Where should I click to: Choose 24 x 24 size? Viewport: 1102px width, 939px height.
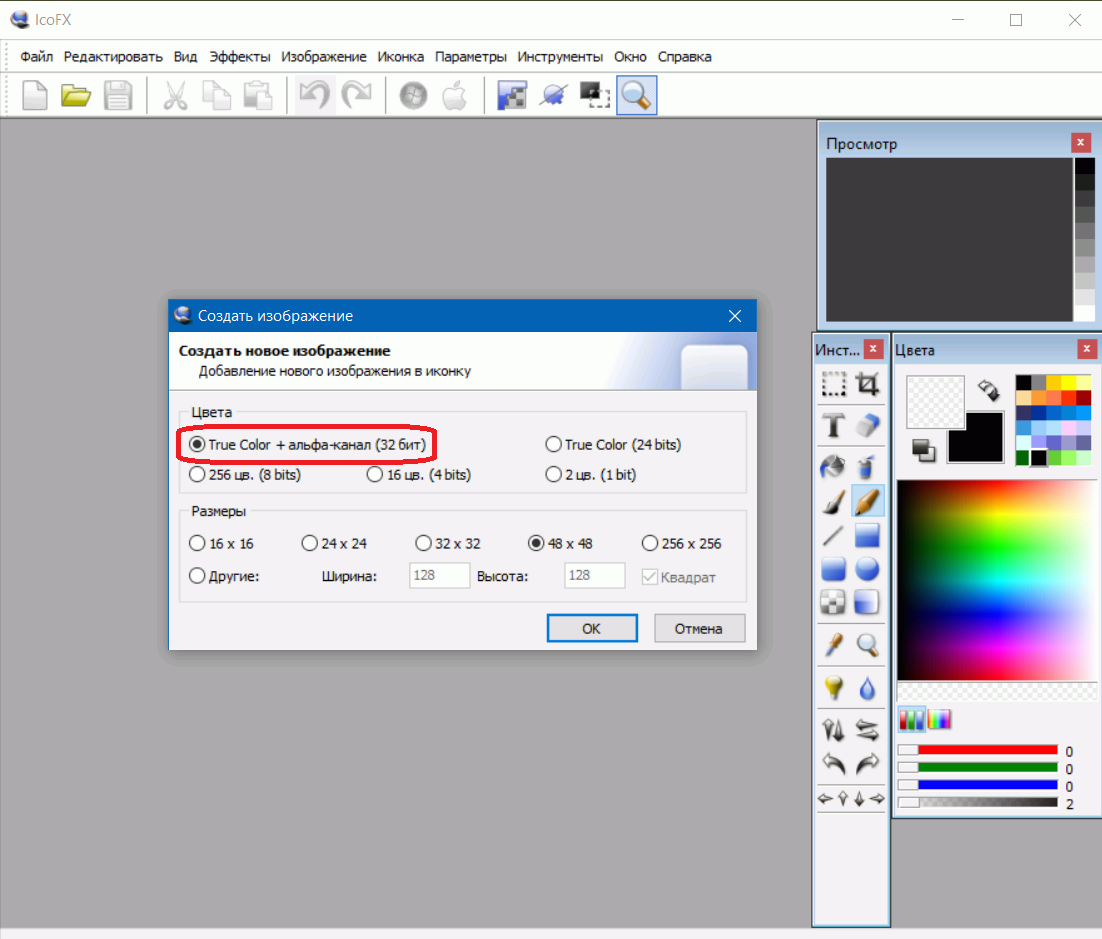335,544
